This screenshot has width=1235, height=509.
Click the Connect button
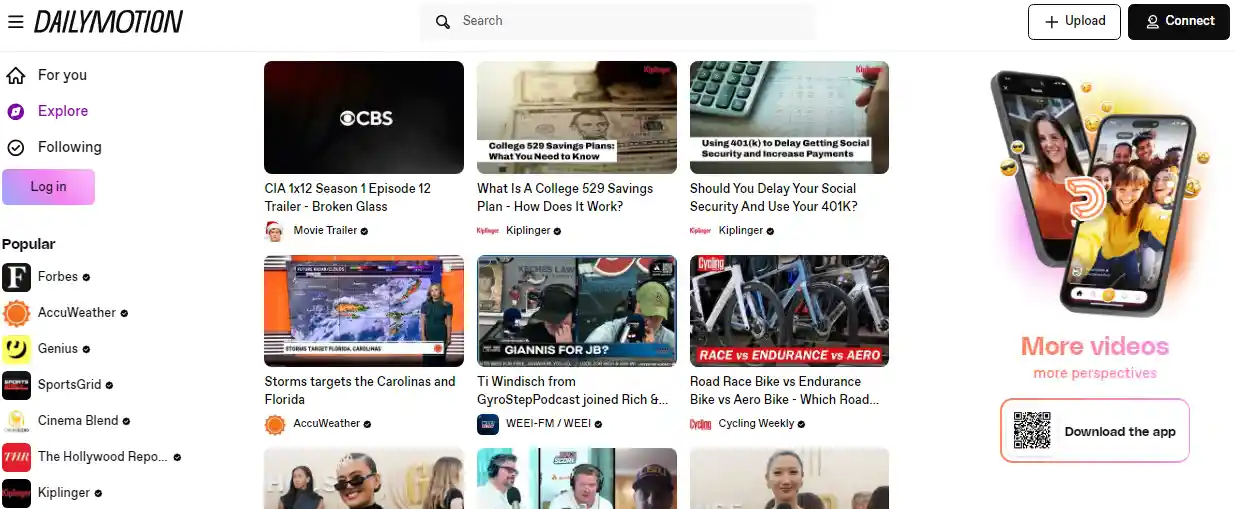(x=1179, y=21)
